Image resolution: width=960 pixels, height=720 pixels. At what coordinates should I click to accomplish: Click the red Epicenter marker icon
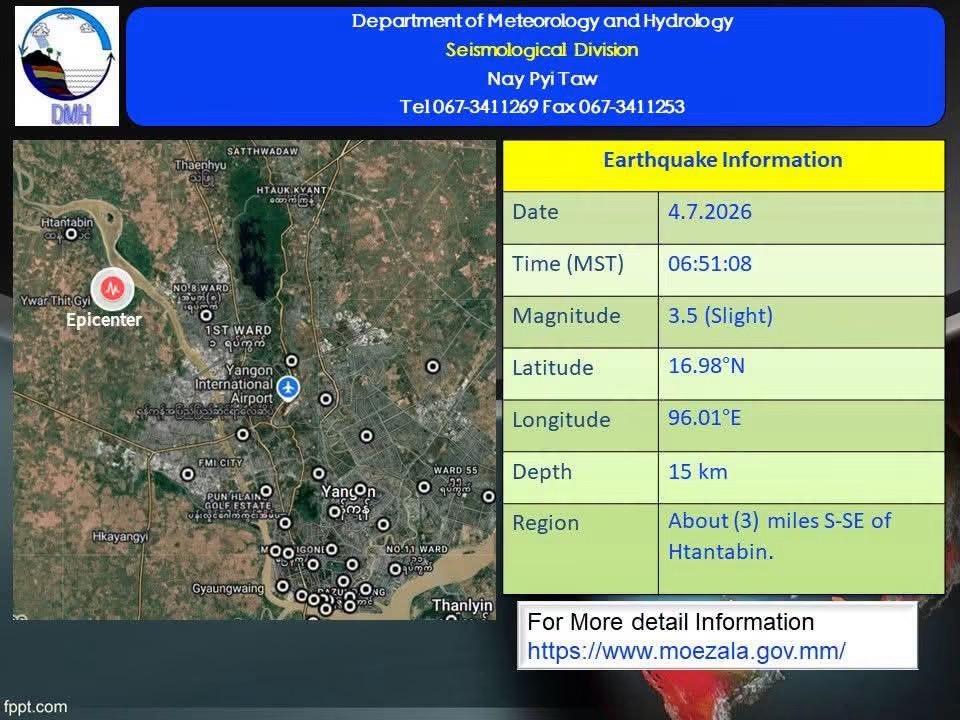(x=113, y=288)
